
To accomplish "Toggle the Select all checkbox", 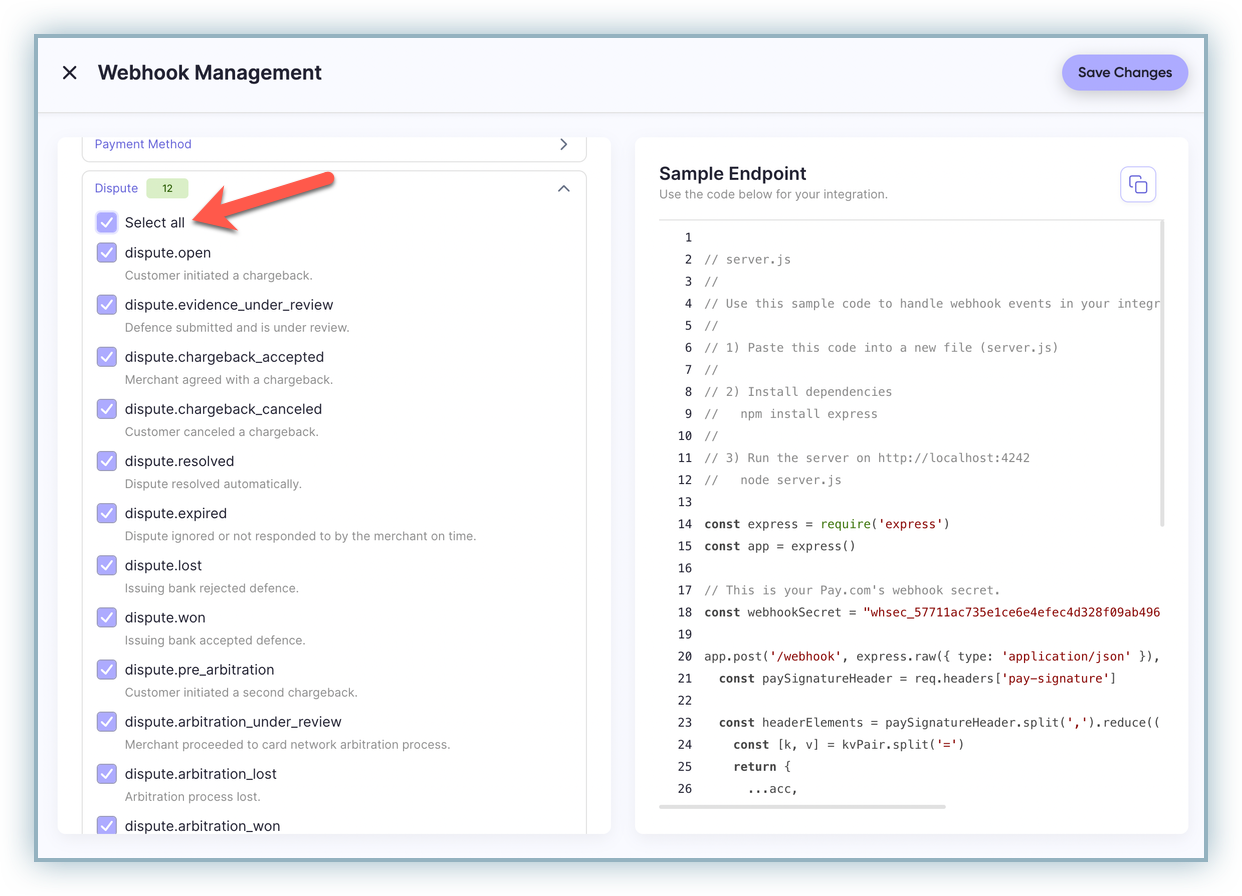I will coord(107,222).
